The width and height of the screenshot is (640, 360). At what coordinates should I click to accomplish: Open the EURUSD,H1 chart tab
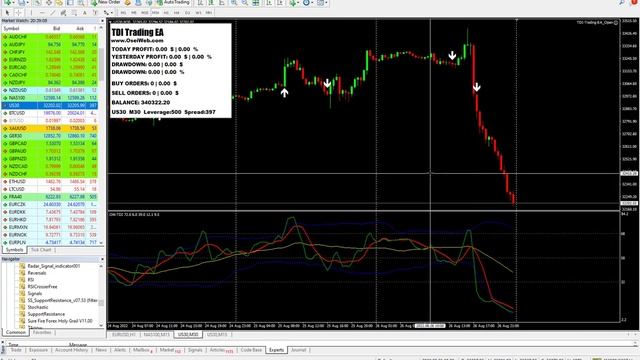coord(124,334)
